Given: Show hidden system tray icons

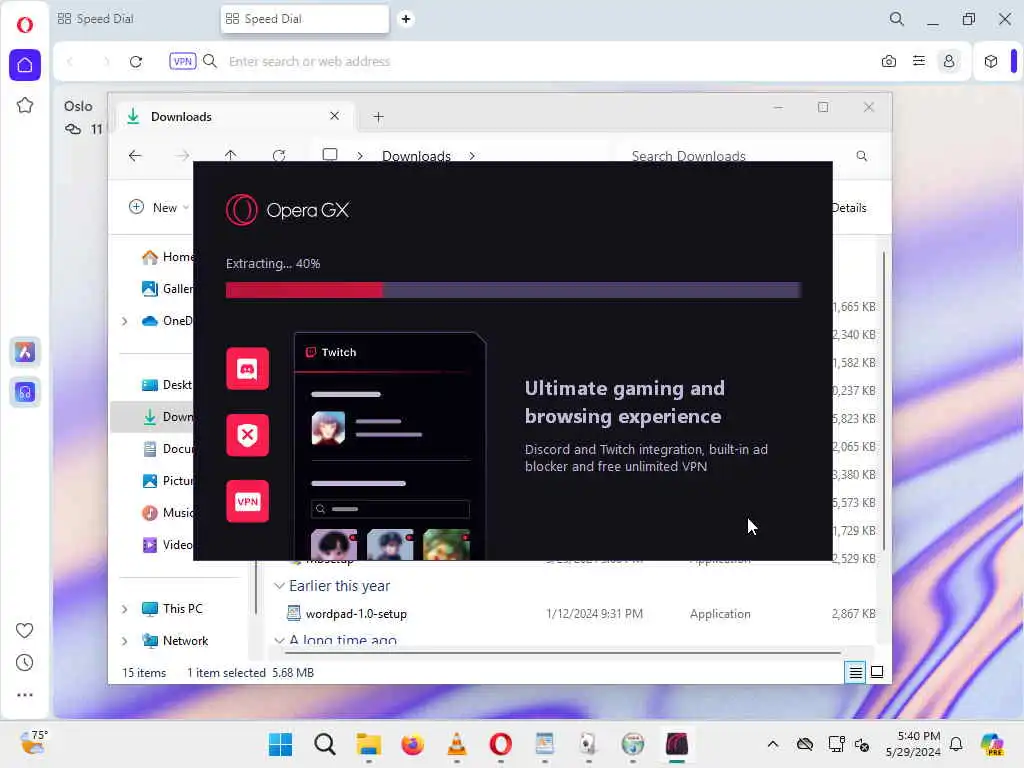Looking at the screenshot, I should 773,744.
